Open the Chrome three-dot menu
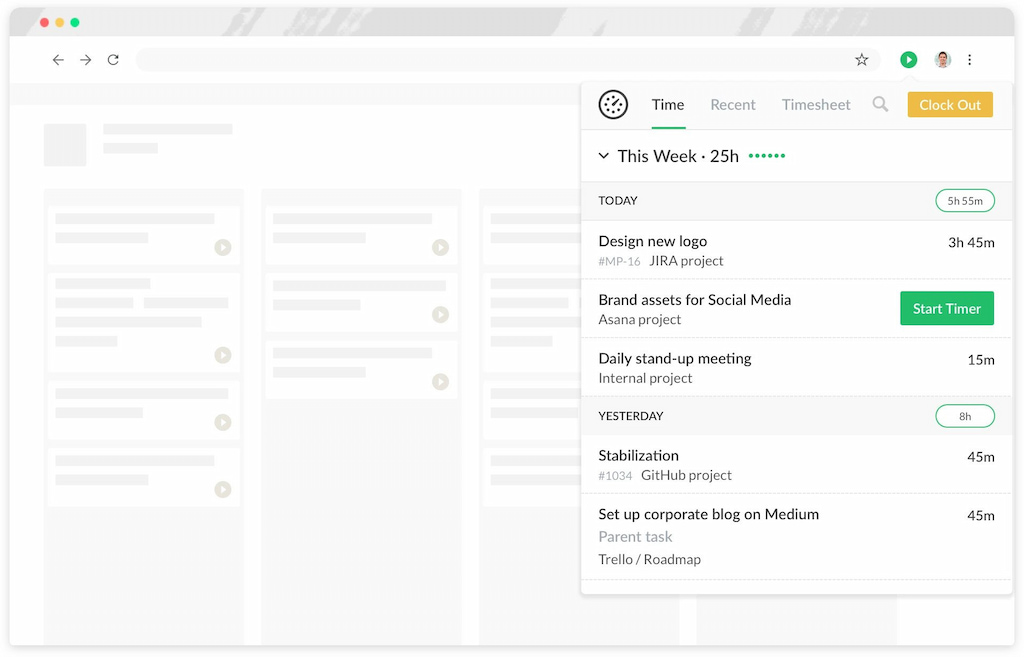This screenshot has height=657, width=1024. 969,59
